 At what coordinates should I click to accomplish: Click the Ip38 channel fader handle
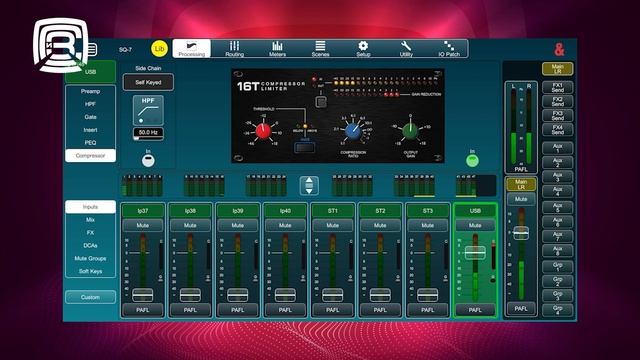pyautogui.click(x=190, y=295)
